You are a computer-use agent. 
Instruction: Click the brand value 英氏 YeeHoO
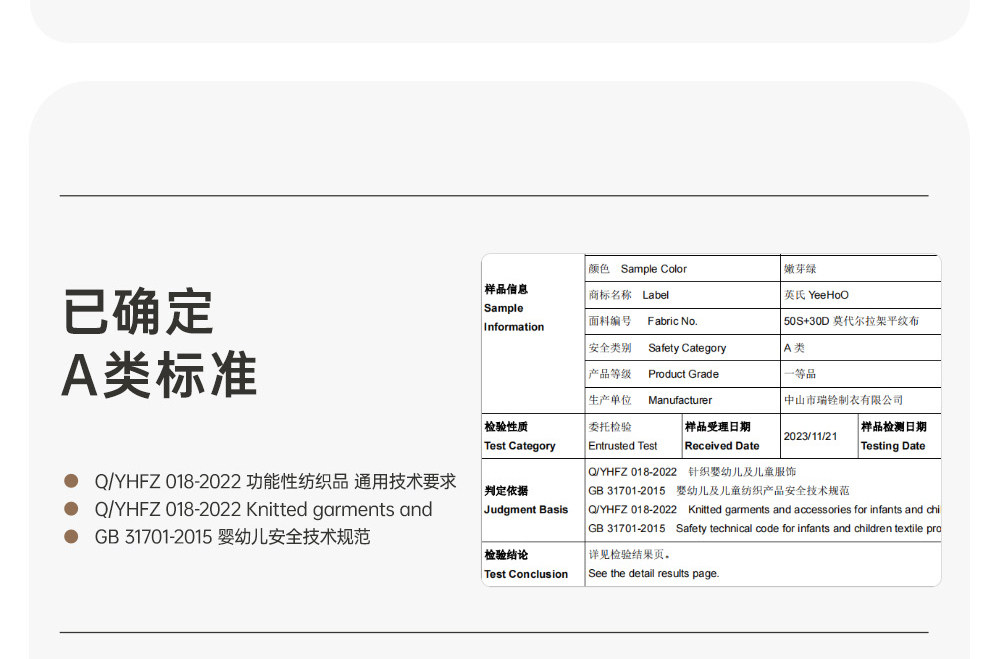816,295
